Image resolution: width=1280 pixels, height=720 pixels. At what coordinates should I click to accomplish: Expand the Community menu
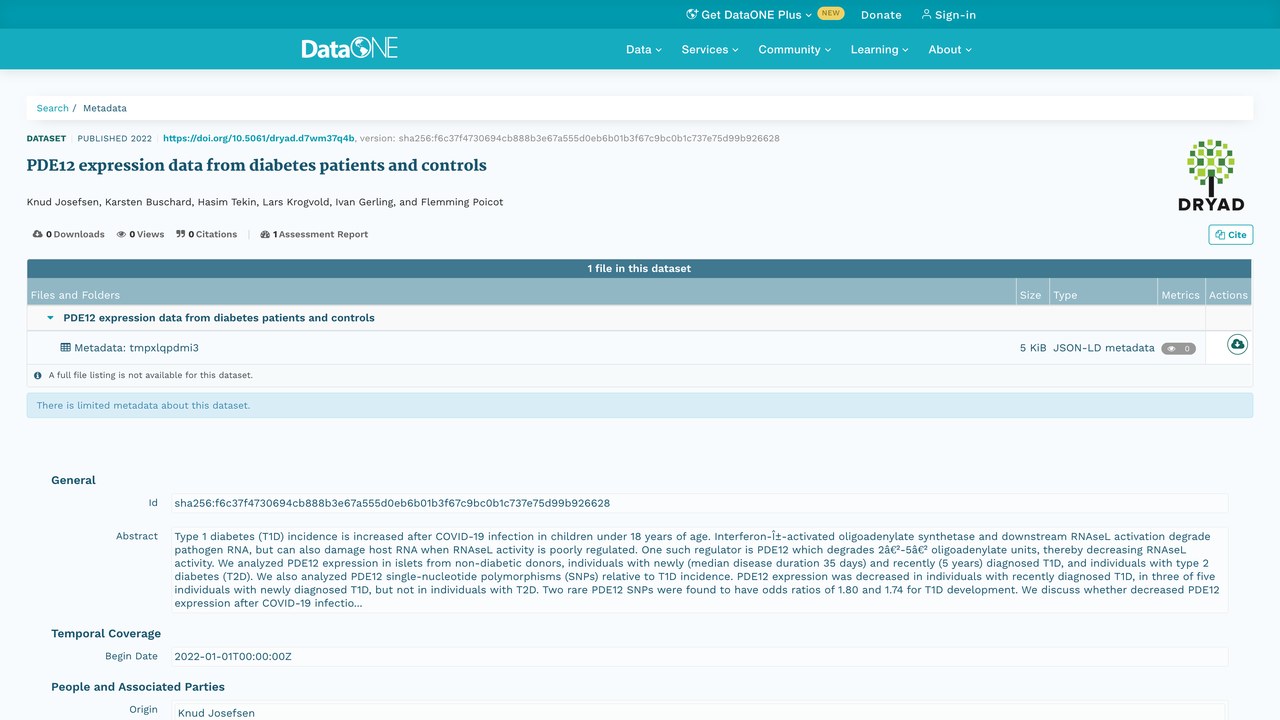[795, 49]
